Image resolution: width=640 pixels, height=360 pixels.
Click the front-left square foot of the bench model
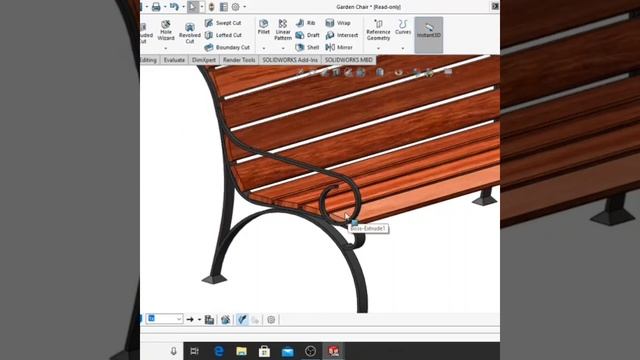click(215, 279)
